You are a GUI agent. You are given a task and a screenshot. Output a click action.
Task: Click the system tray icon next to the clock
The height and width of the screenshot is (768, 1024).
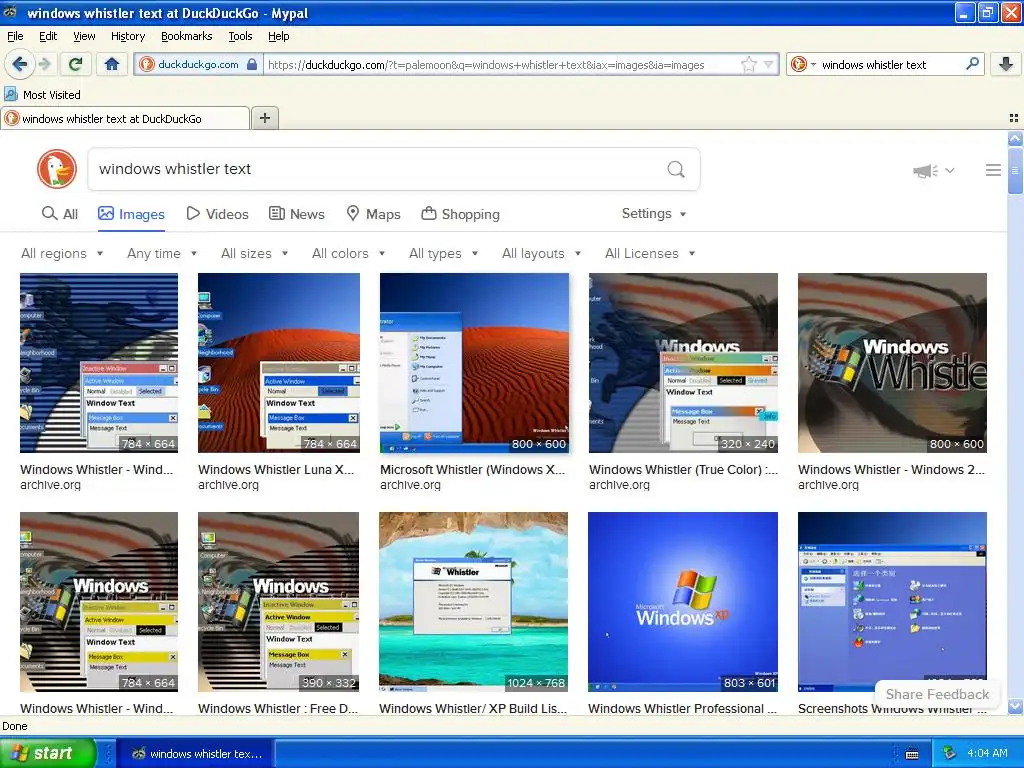950,753
